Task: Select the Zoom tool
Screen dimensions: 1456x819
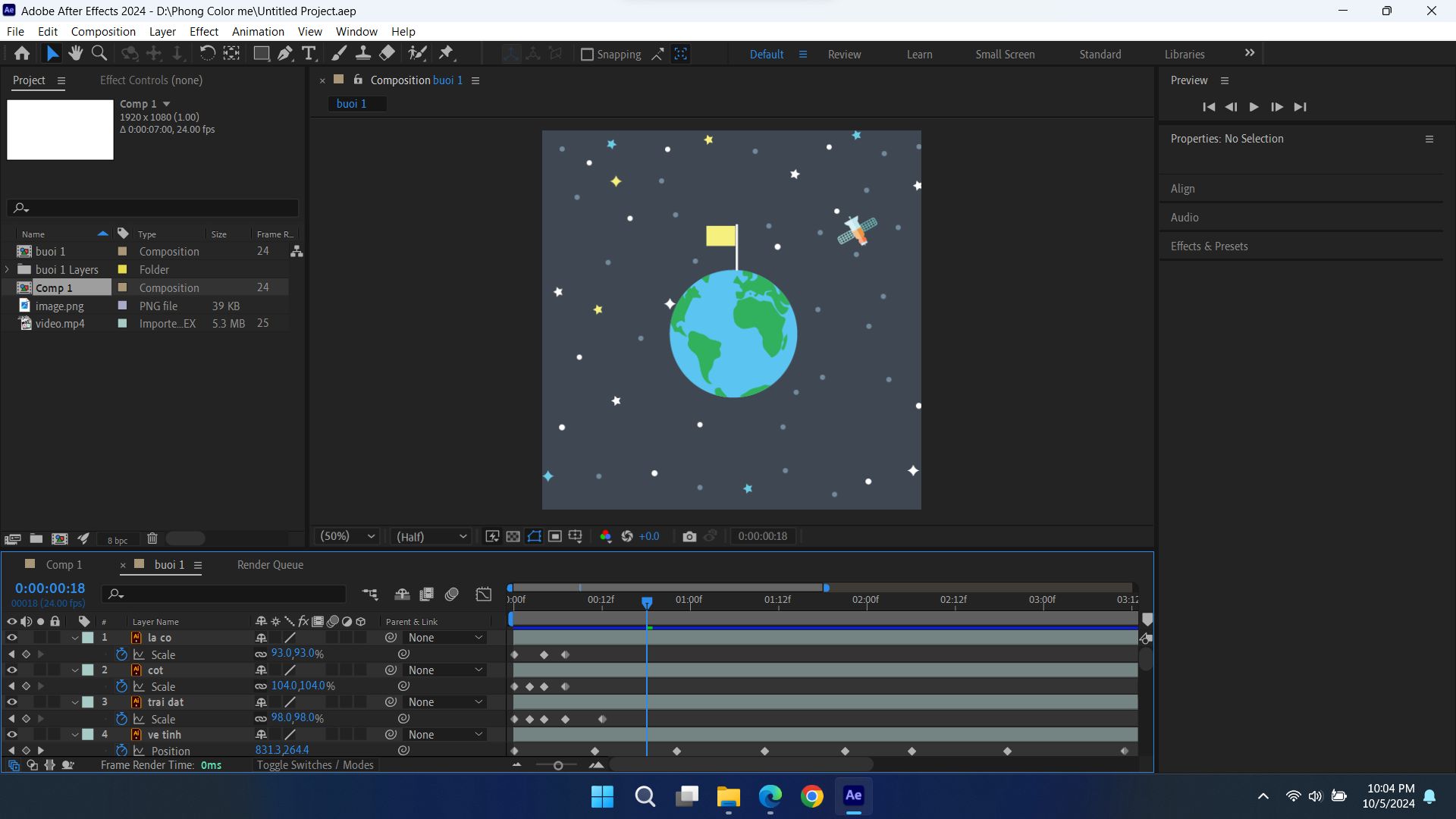Action: (x=99, y=53)
